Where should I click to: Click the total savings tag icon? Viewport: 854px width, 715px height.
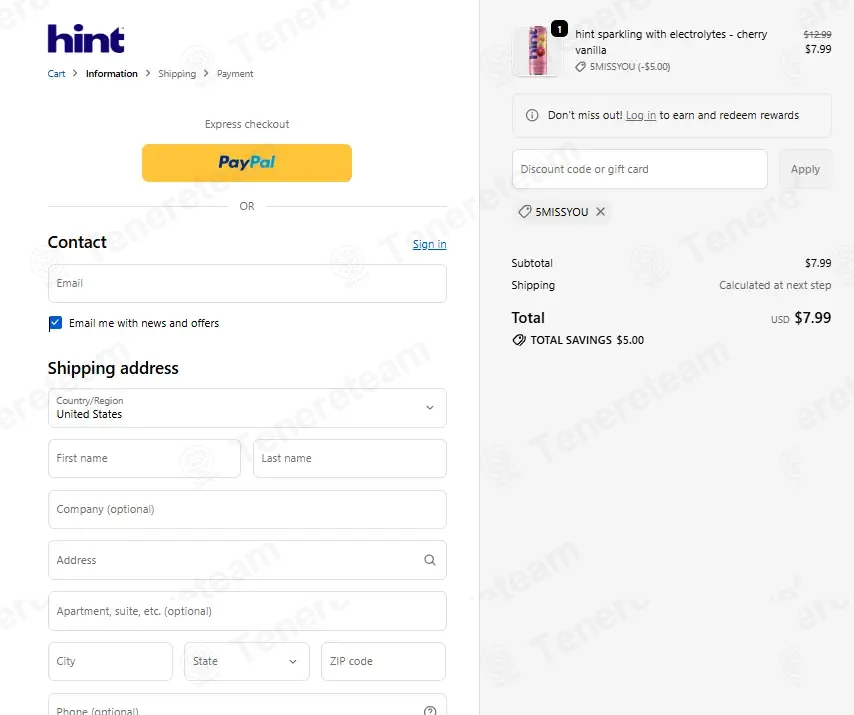coord(519,340)
